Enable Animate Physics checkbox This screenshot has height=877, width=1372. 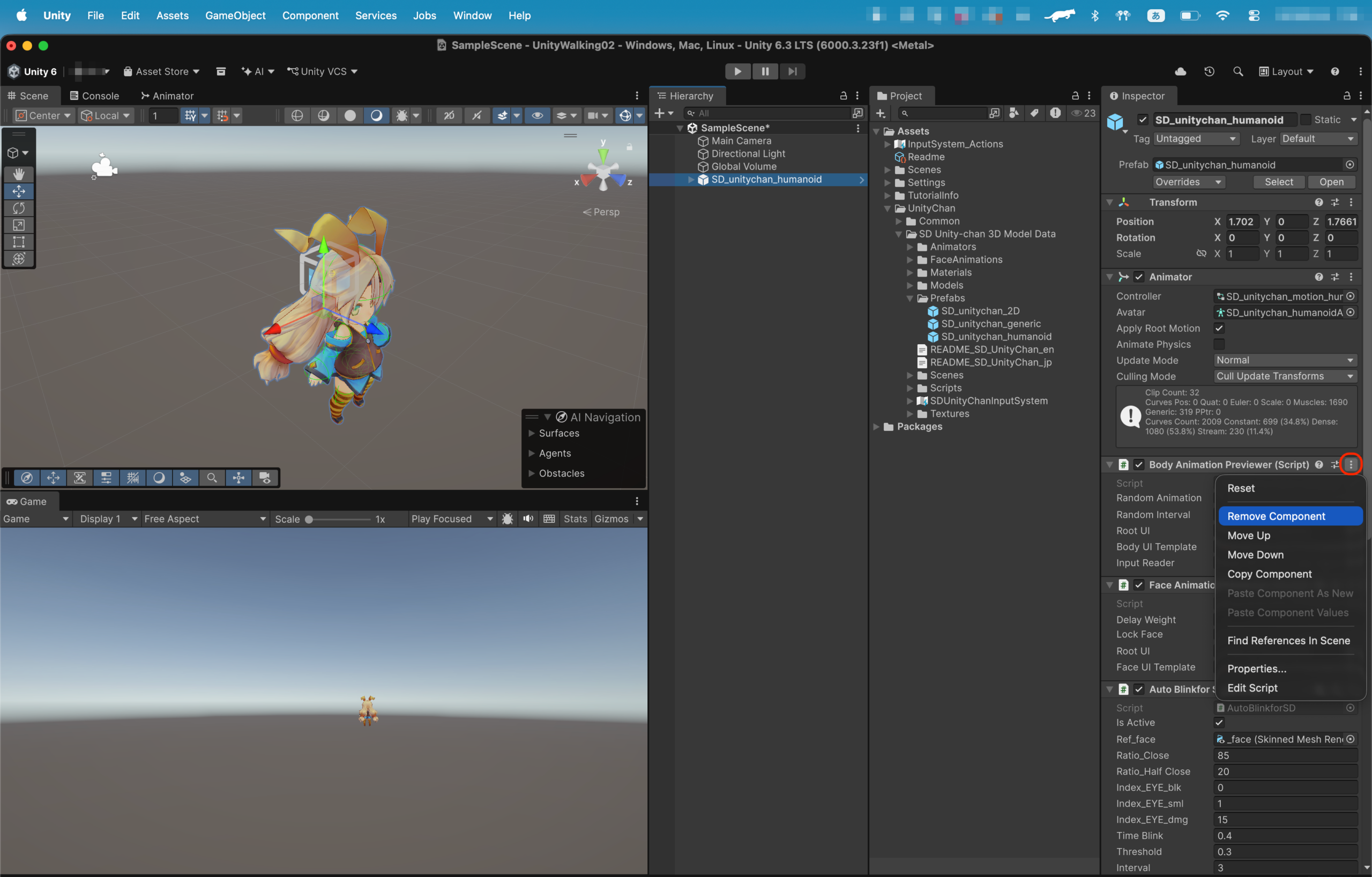tap(1219, 344)
